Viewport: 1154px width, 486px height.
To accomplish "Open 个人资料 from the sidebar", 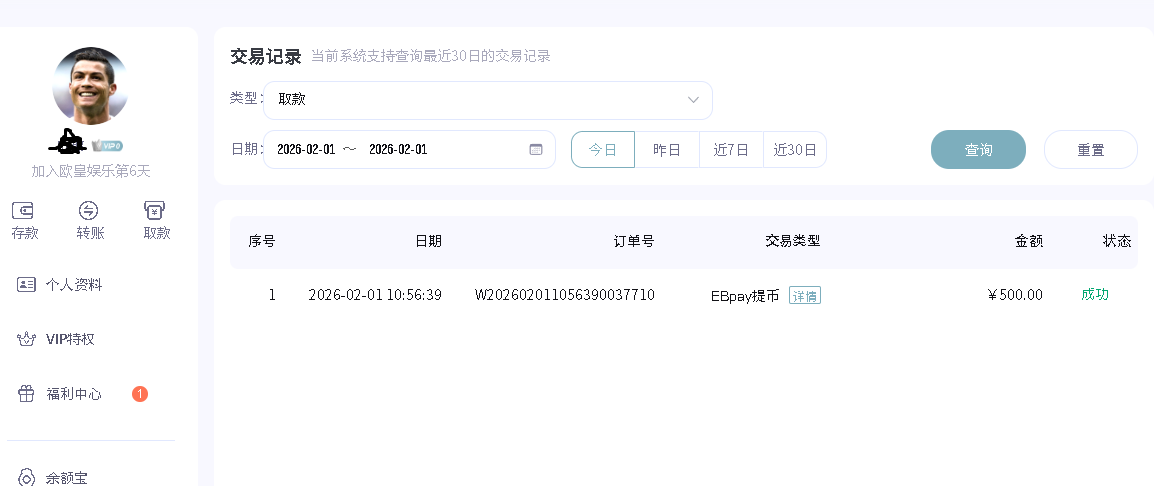I will [73, 285].
